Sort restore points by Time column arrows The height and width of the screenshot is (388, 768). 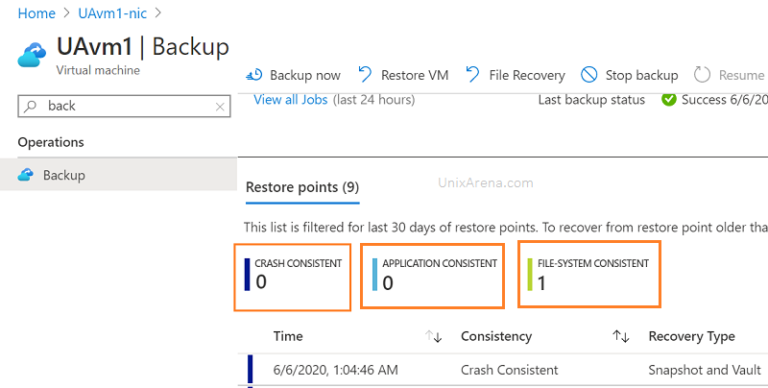pyautogui.click(x=433, y=337)
